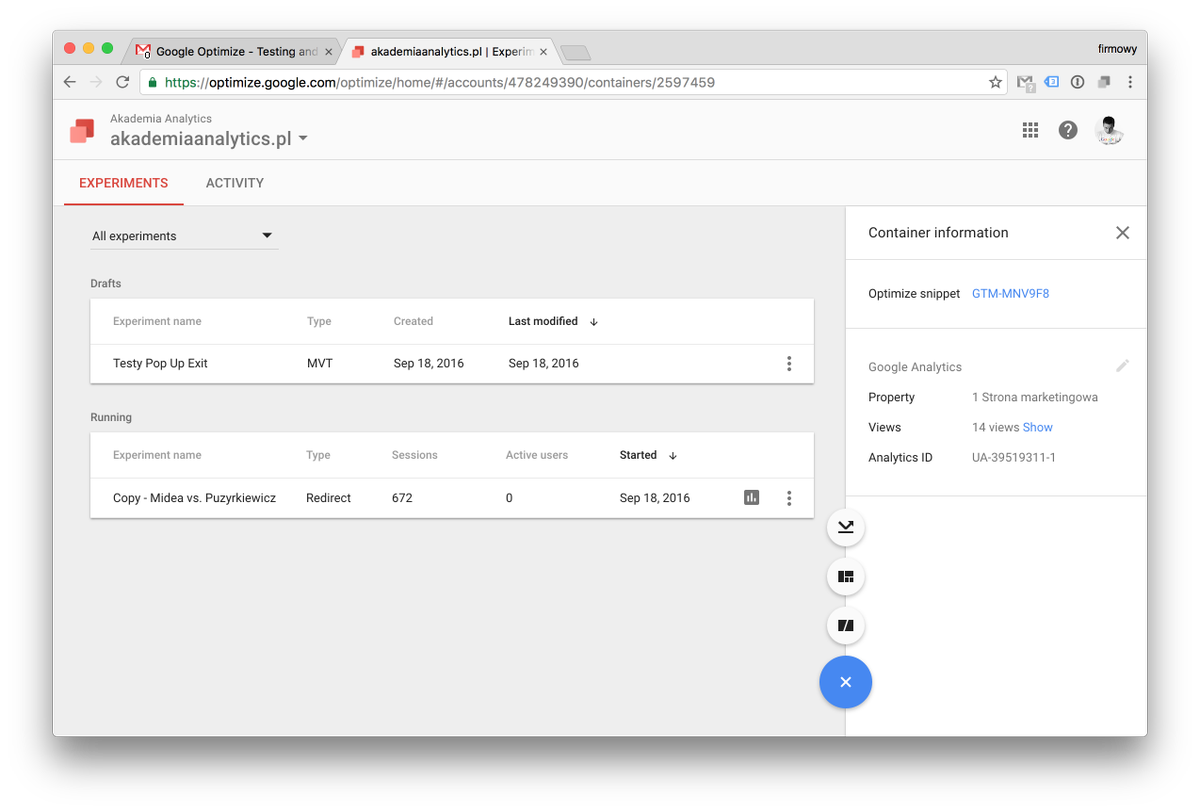The height and width of the screenshot is (812, 1200).
Task: Click the Created column header
Action: (x=413, y=322)
